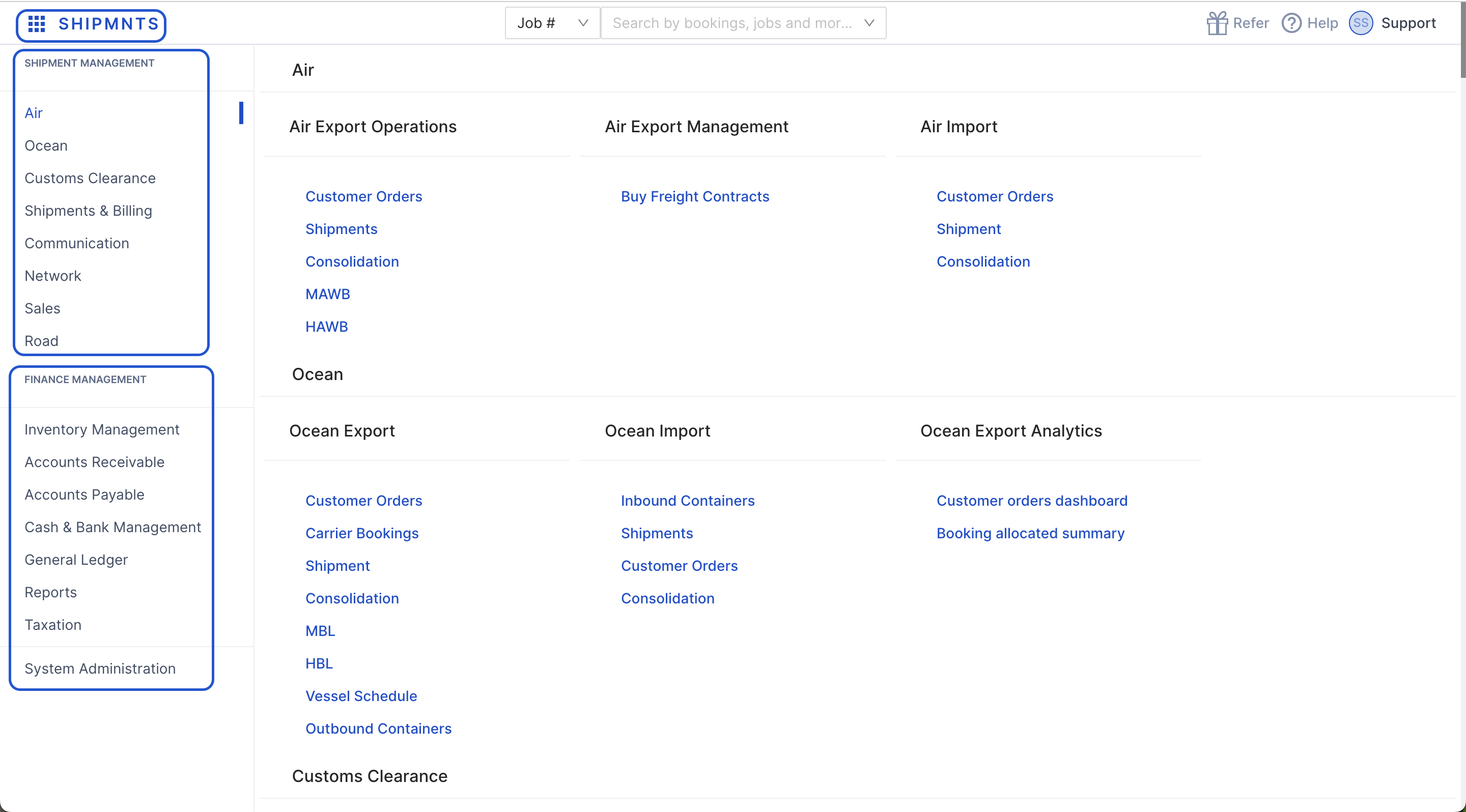Open Accounts Receivable
The image size is (1466, 812).
95,462
